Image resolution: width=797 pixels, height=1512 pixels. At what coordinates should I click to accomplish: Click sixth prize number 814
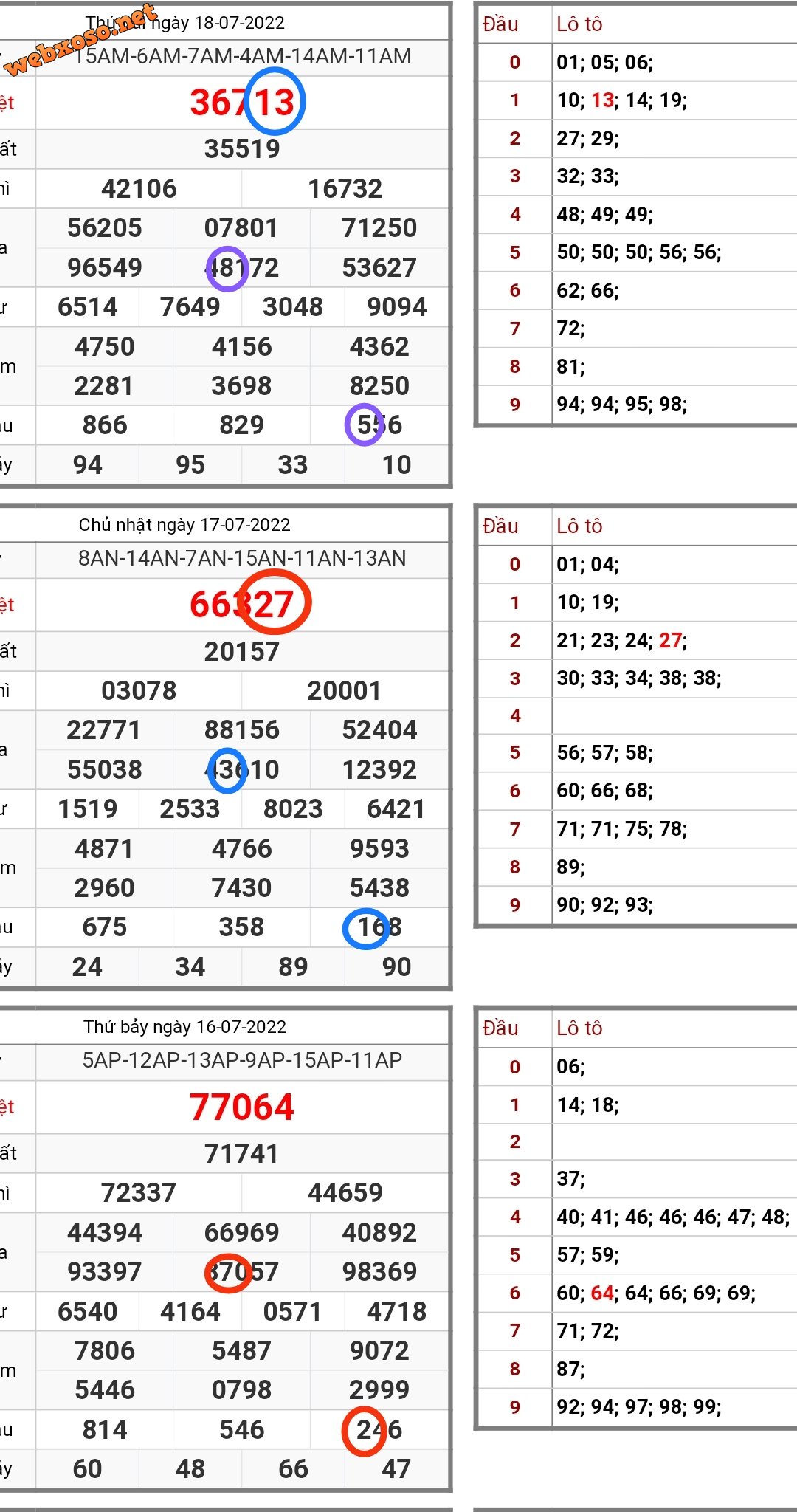105,1430
